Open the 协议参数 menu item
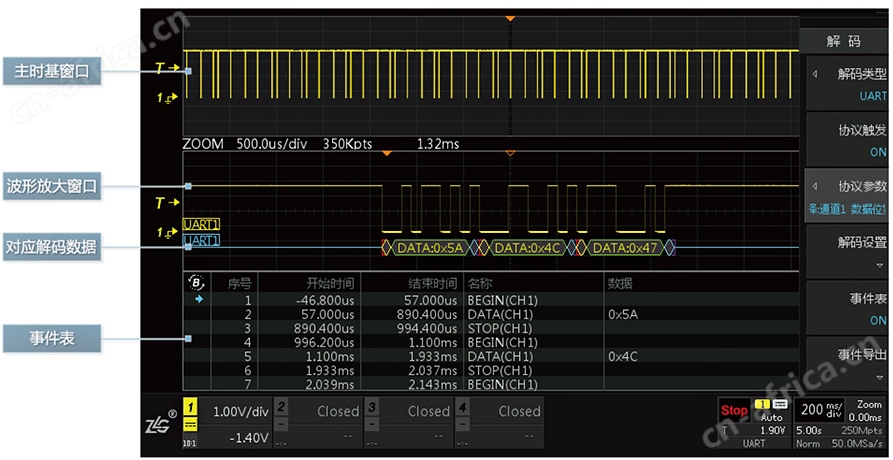The height and width of the screenshot is (460, 893). (x=846, y=196)
